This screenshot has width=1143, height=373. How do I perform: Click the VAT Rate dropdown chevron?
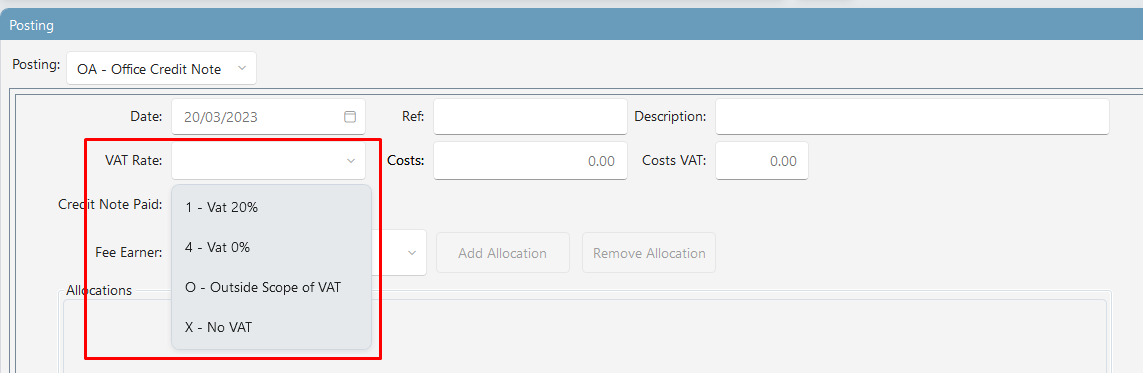click(351, 160)
